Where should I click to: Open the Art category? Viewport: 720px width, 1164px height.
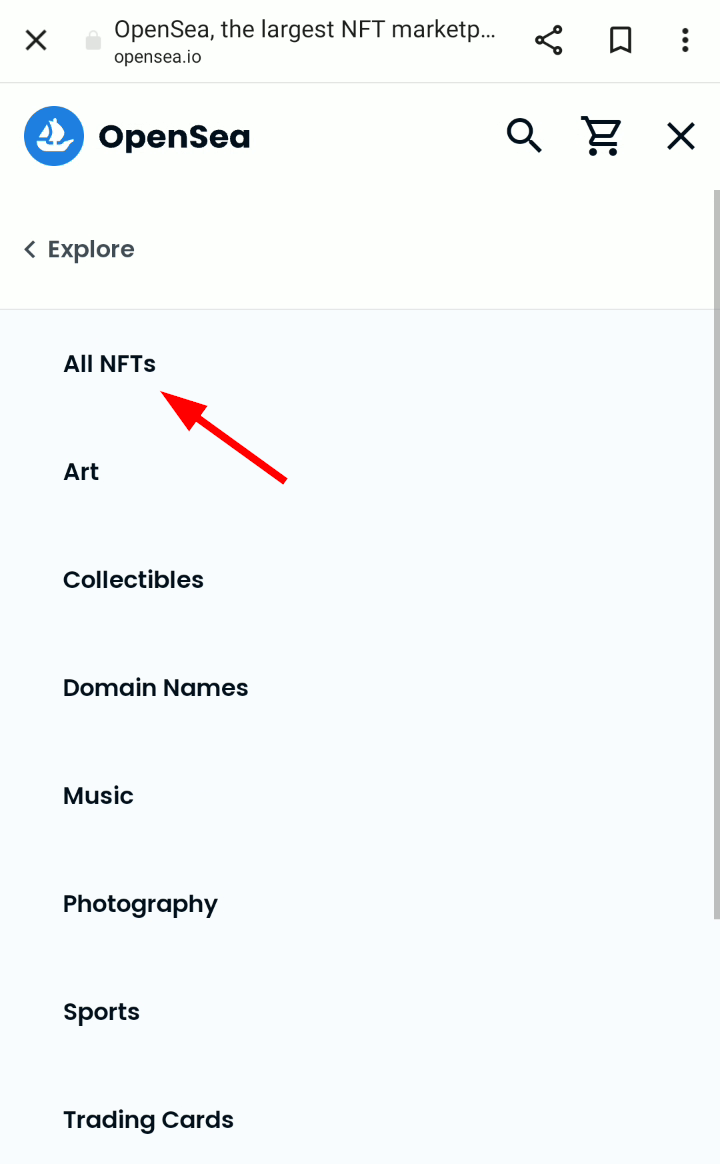tap(81, 472)
